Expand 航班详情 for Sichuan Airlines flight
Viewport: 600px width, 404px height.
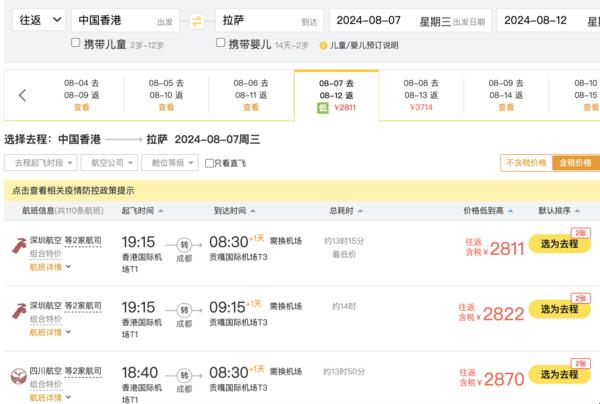[50, 398]
